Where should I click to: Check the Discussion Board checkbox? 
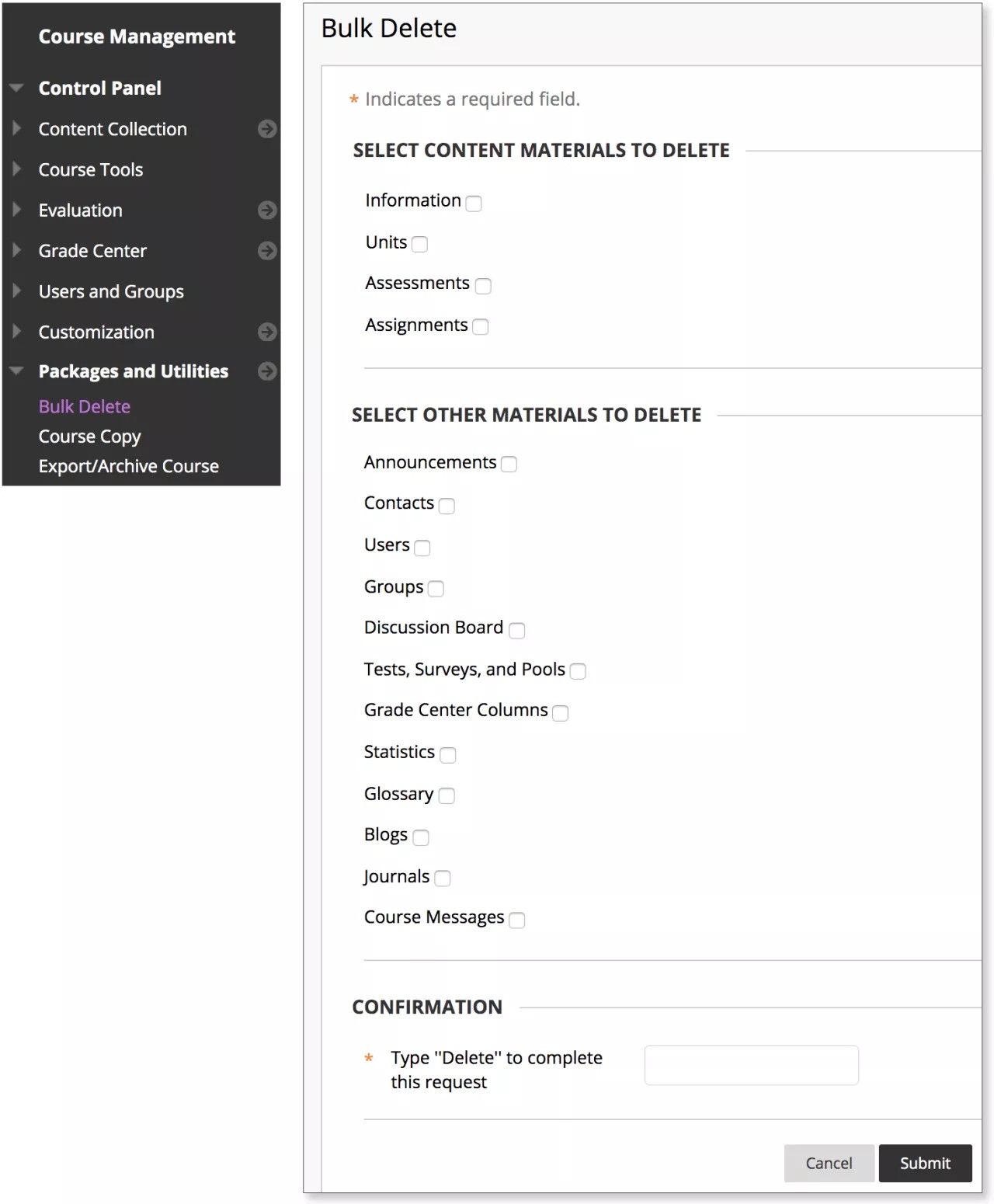click(x=517, y=630)
